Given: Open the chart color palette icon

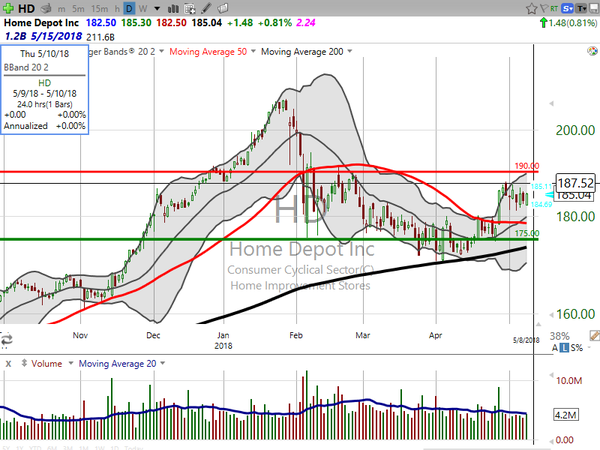Looking at the screenshot, I should point(592,51).
